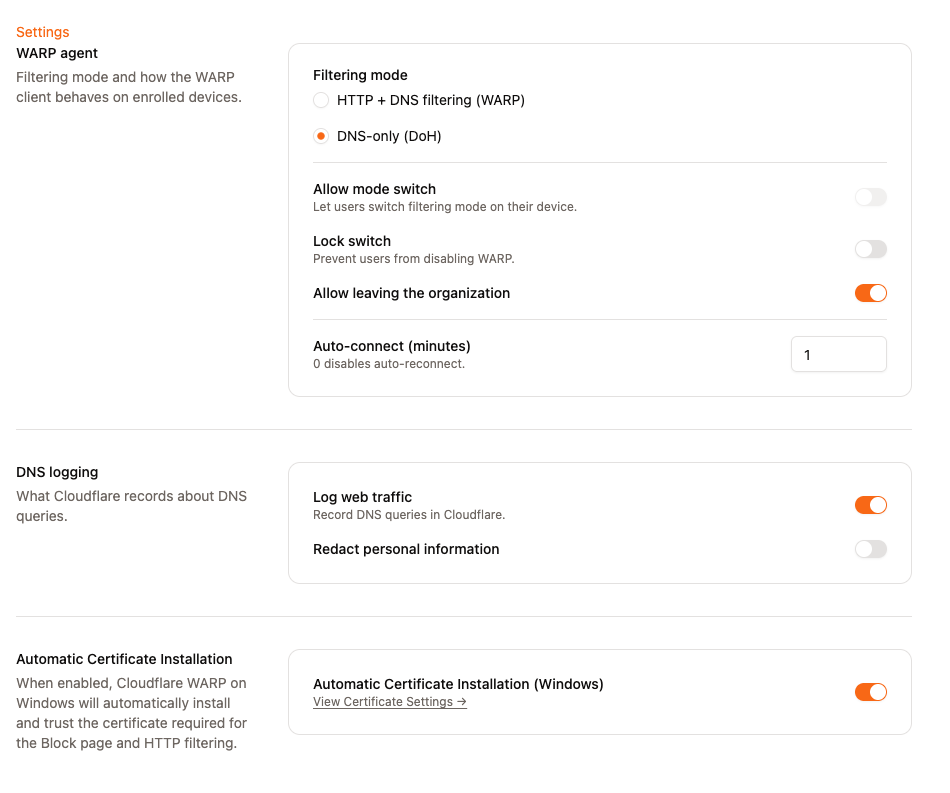Select the DNS-only (DoH) radio button
The width and height of the screenshot is (950, 793).
[321, 136]
